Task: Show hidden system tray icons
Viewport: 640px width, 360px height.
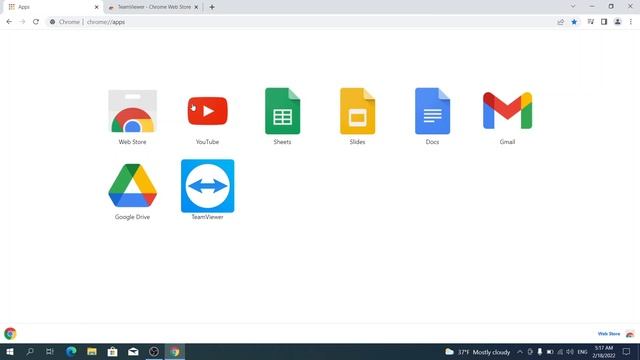Action: (x=520, y=352)
